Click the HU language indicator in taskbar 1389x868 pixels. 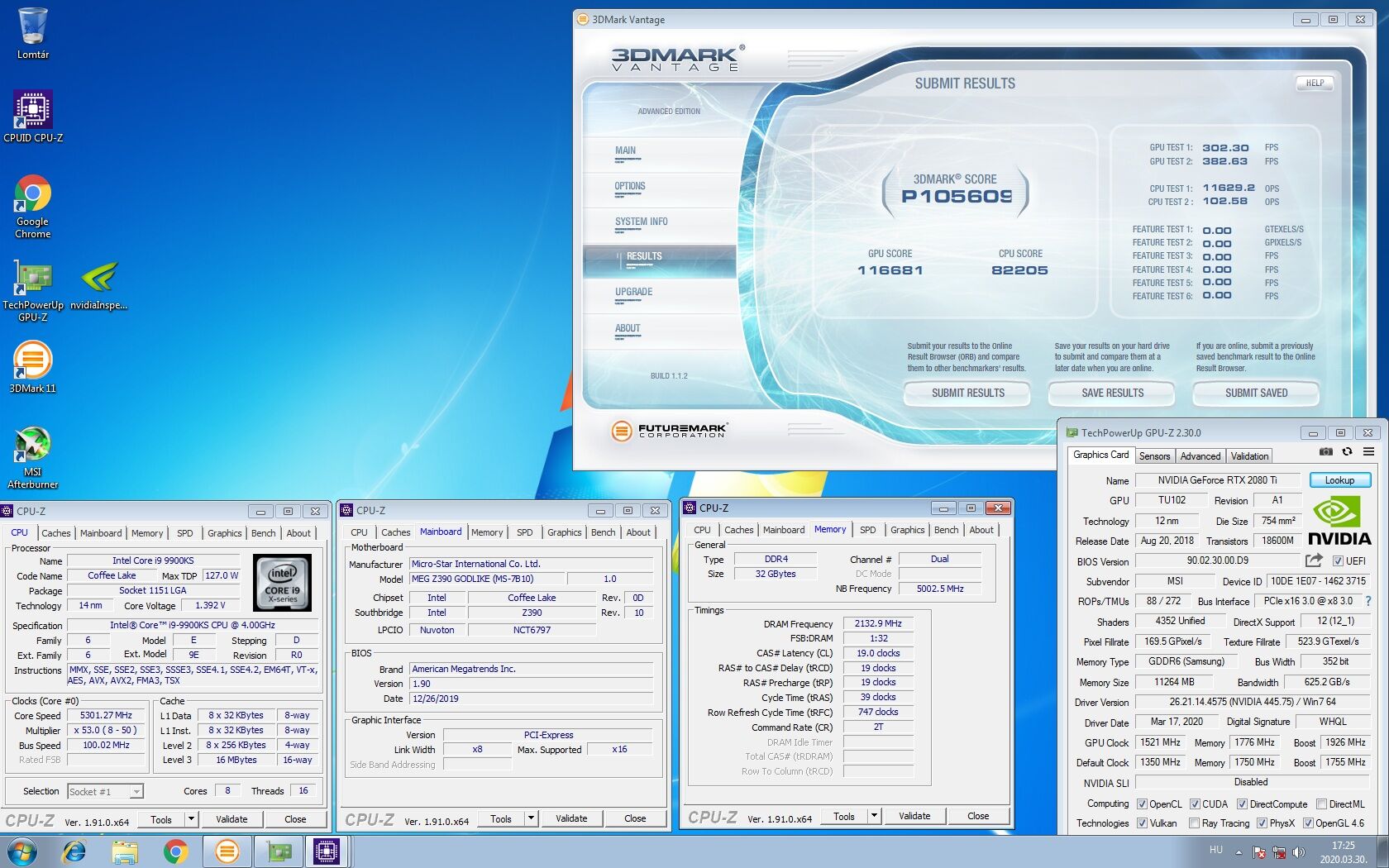pyautogui.click(x=1215, y=850)
